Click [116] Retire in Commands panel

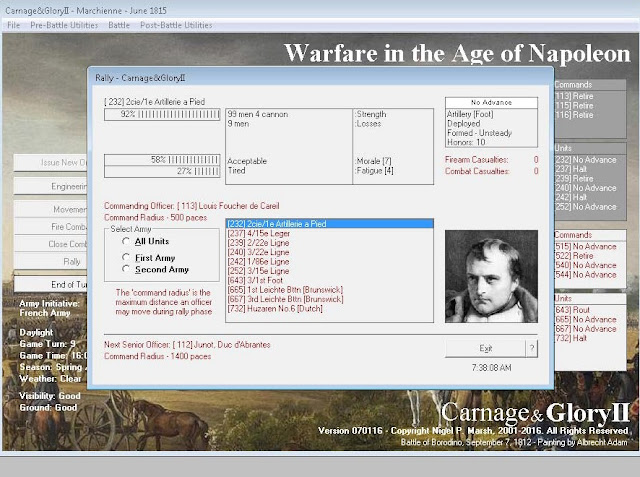[574, 115]
